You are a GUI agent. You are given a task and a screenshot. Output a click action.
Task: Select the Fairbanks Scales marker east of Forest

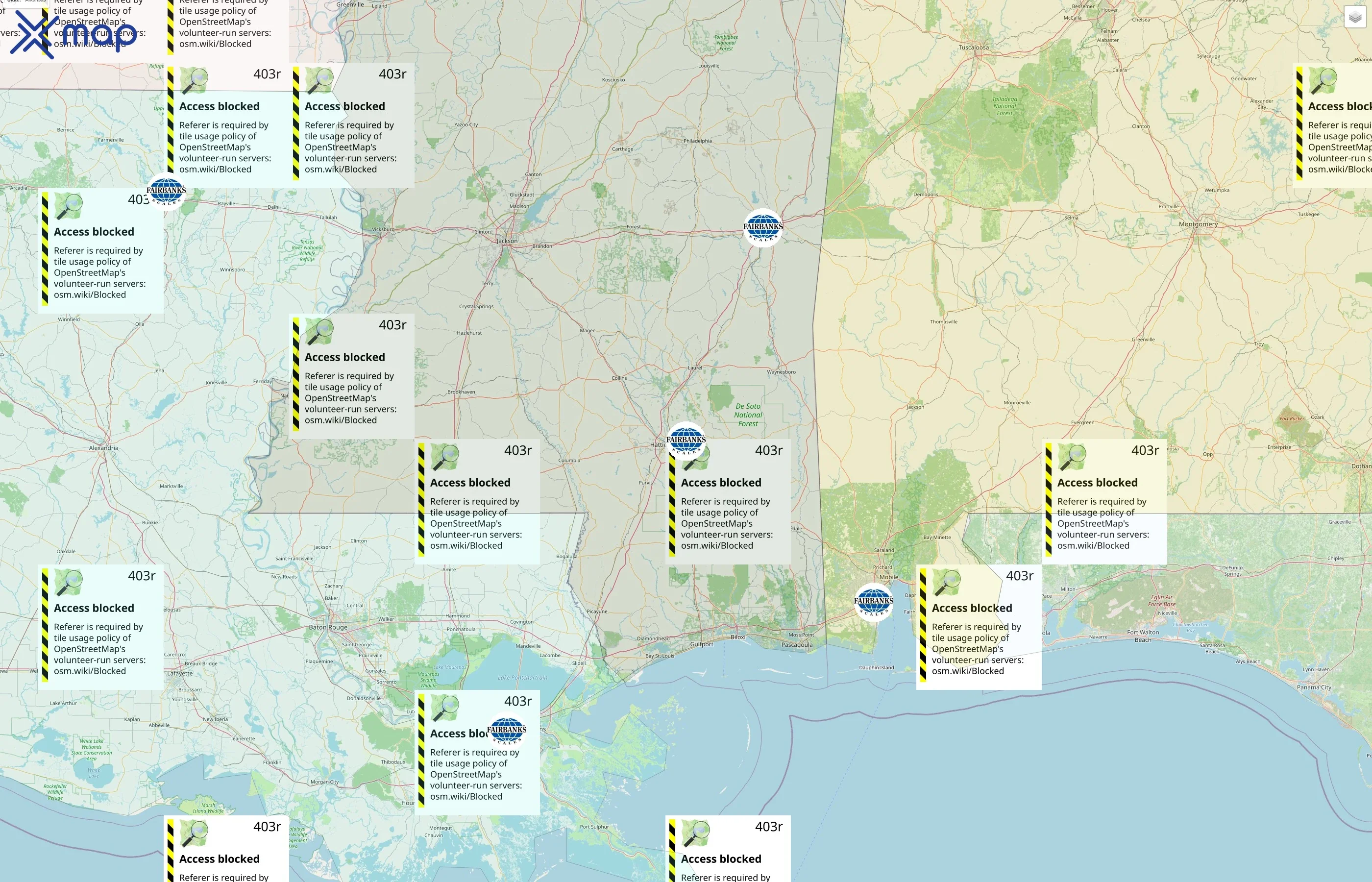pyautogui.click(x=763, y=228)
